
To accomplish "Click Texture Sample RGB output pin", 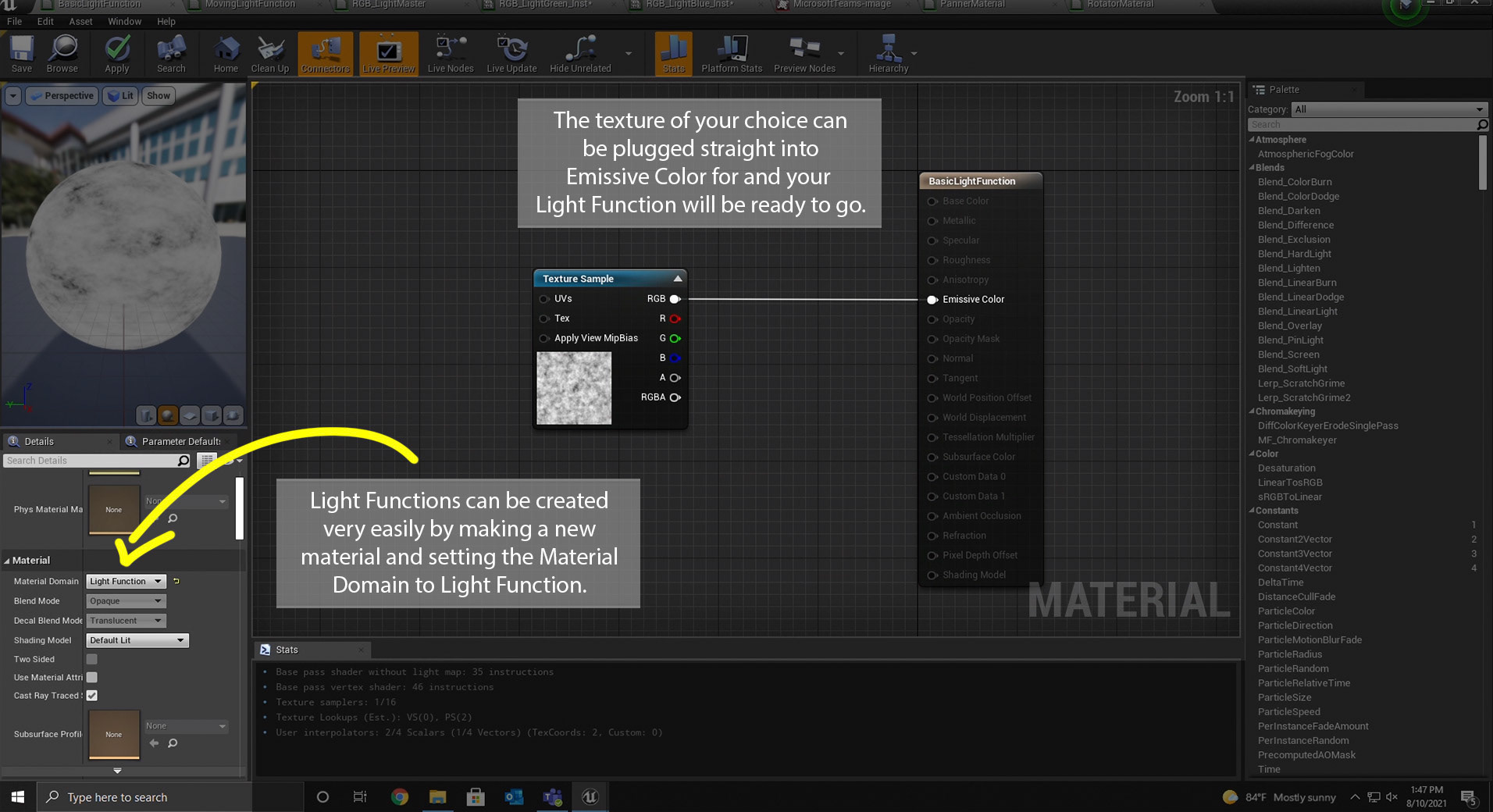I will tap(675, 299).
